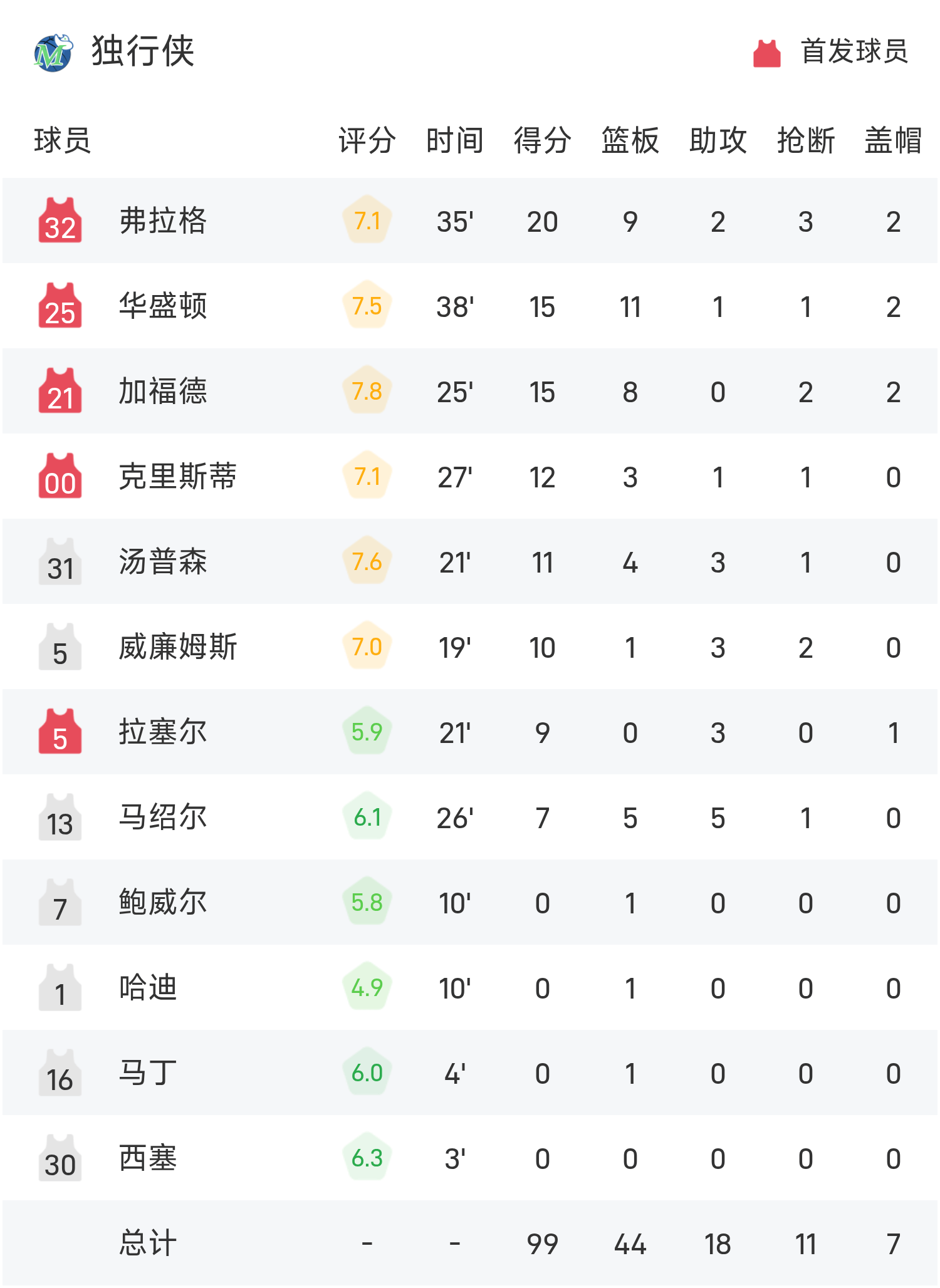Click the number 30 jersey icon
The image size is (940, 1288).
tap(60, 1158)
